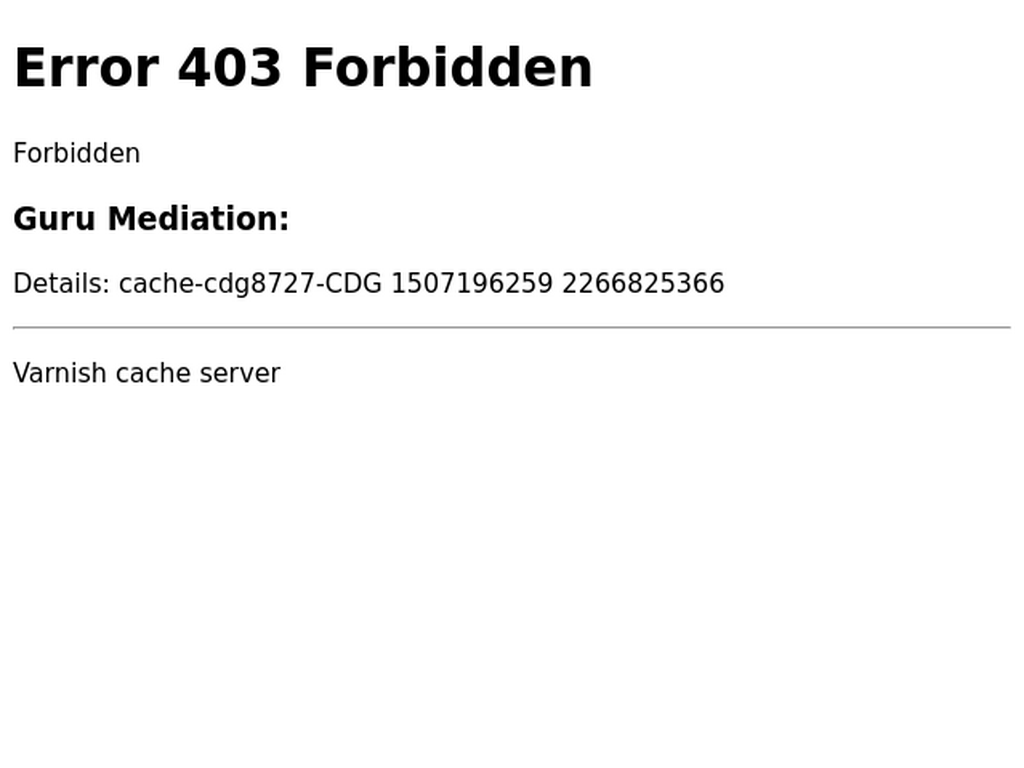The height and width of the screenshot is (768, 1024).
Task: Click the word "Guru" in the subheading
Action: tap(54, 218)
